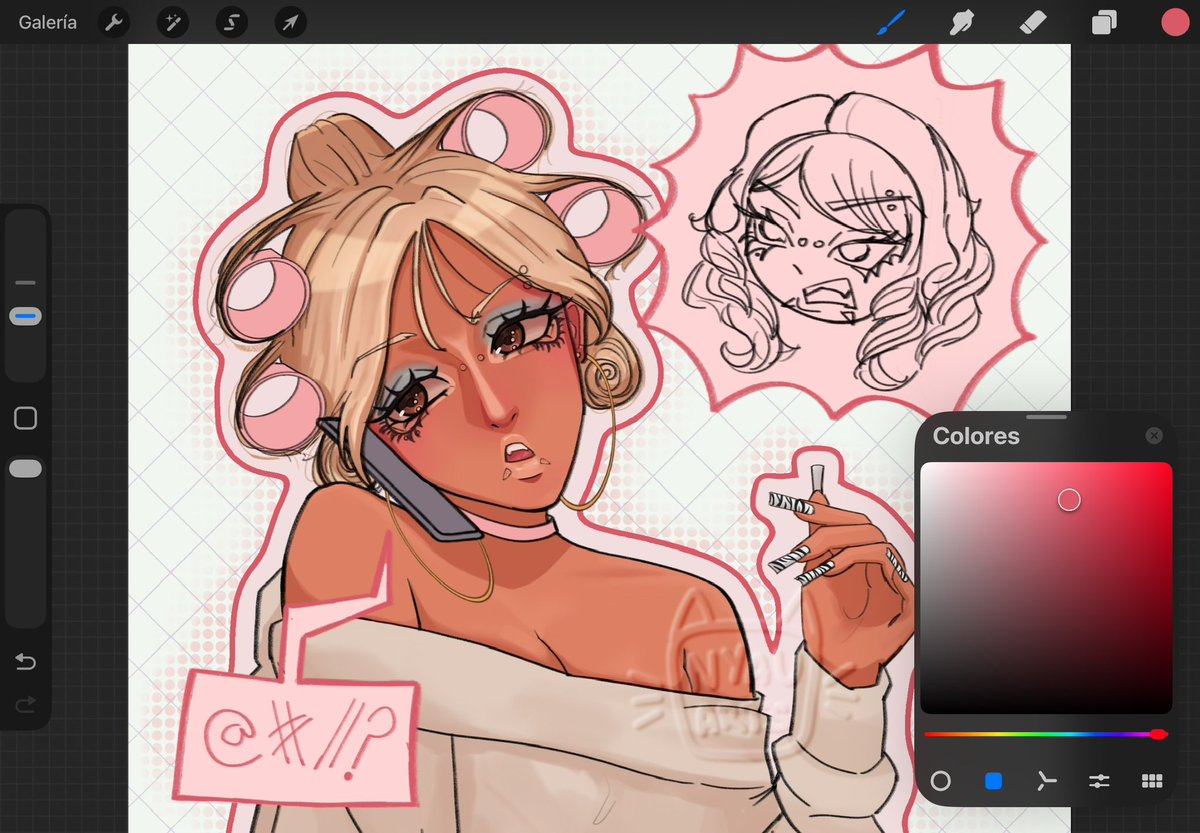Screen dimensions: 1200x833
Task: Switch to the Harmony color mode
Action: 1046,781
